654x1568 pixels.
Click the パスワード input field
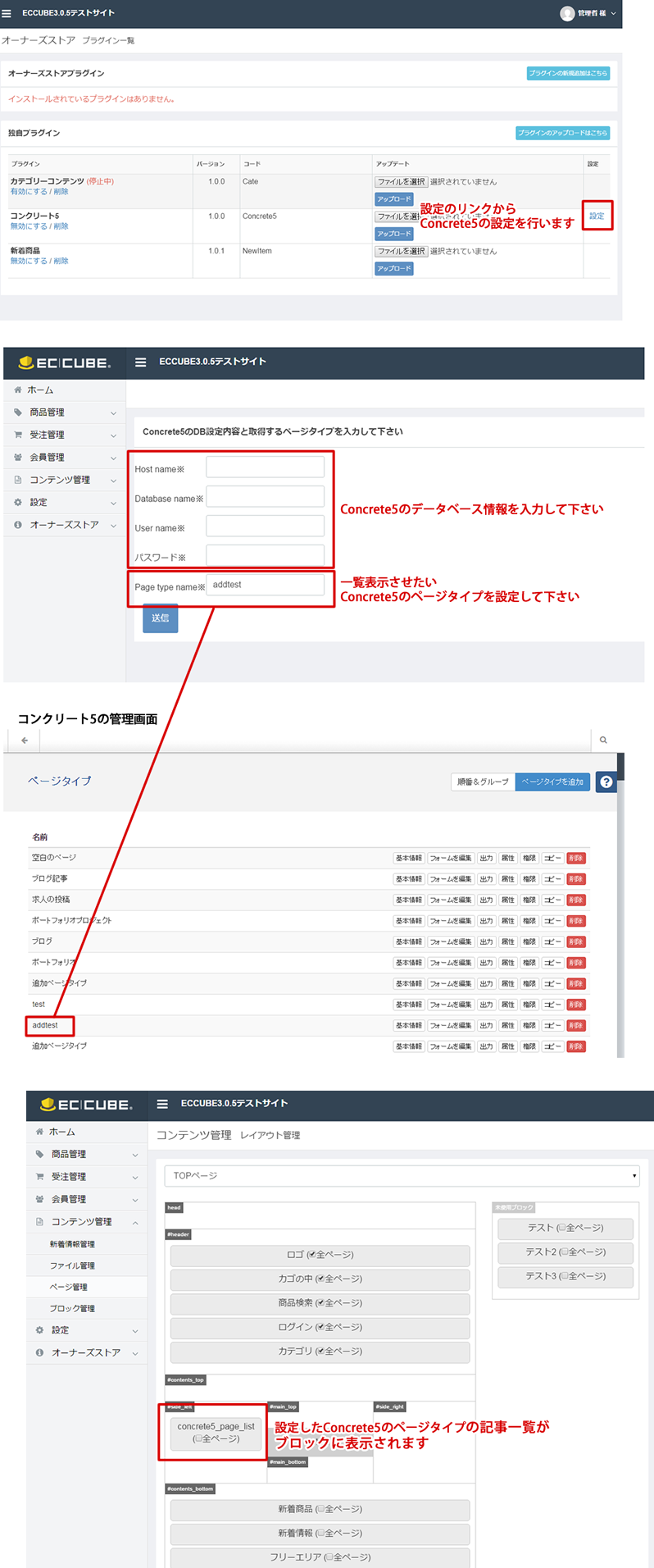pyautogui.click(x=265, y=556)
